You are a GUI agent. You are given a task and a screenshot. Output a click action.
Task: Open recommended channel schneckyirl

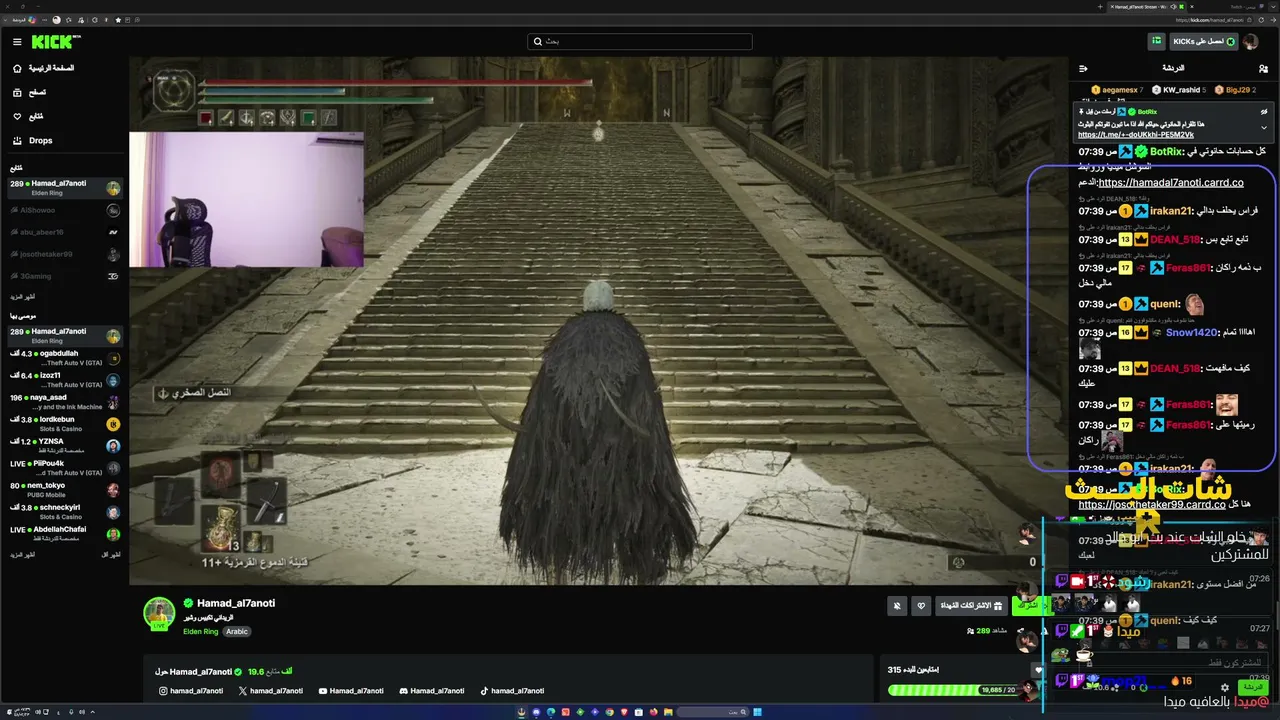click(x=65, y=511)
